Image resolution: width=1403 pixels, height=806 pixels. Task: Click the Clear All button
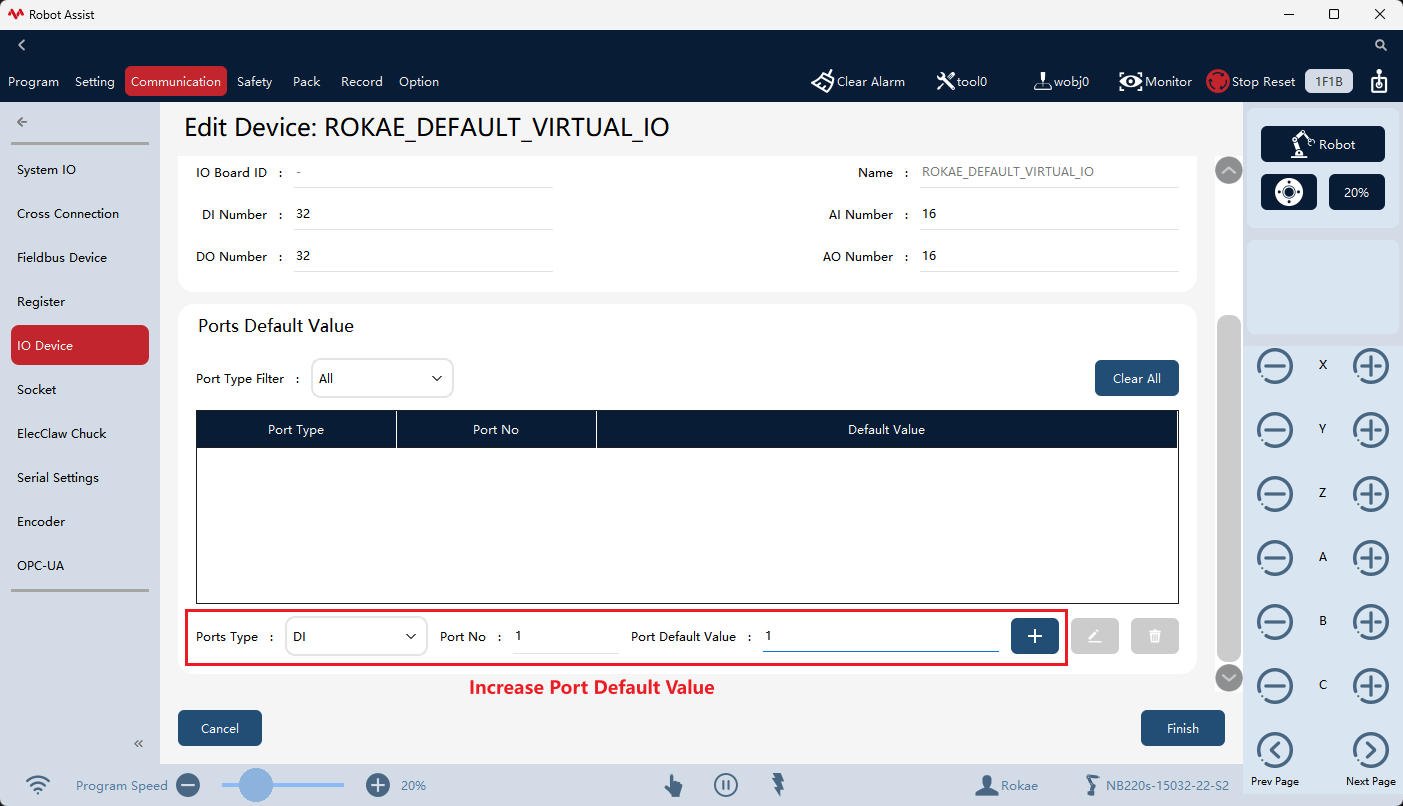[1137, 378]
